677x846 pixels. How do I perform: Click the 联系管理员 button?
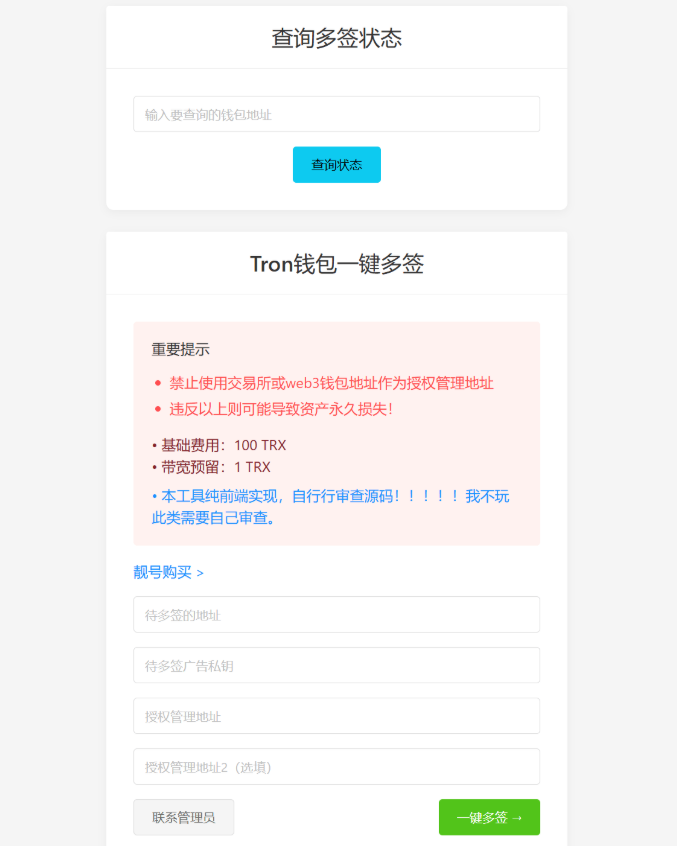pos(183,817)
